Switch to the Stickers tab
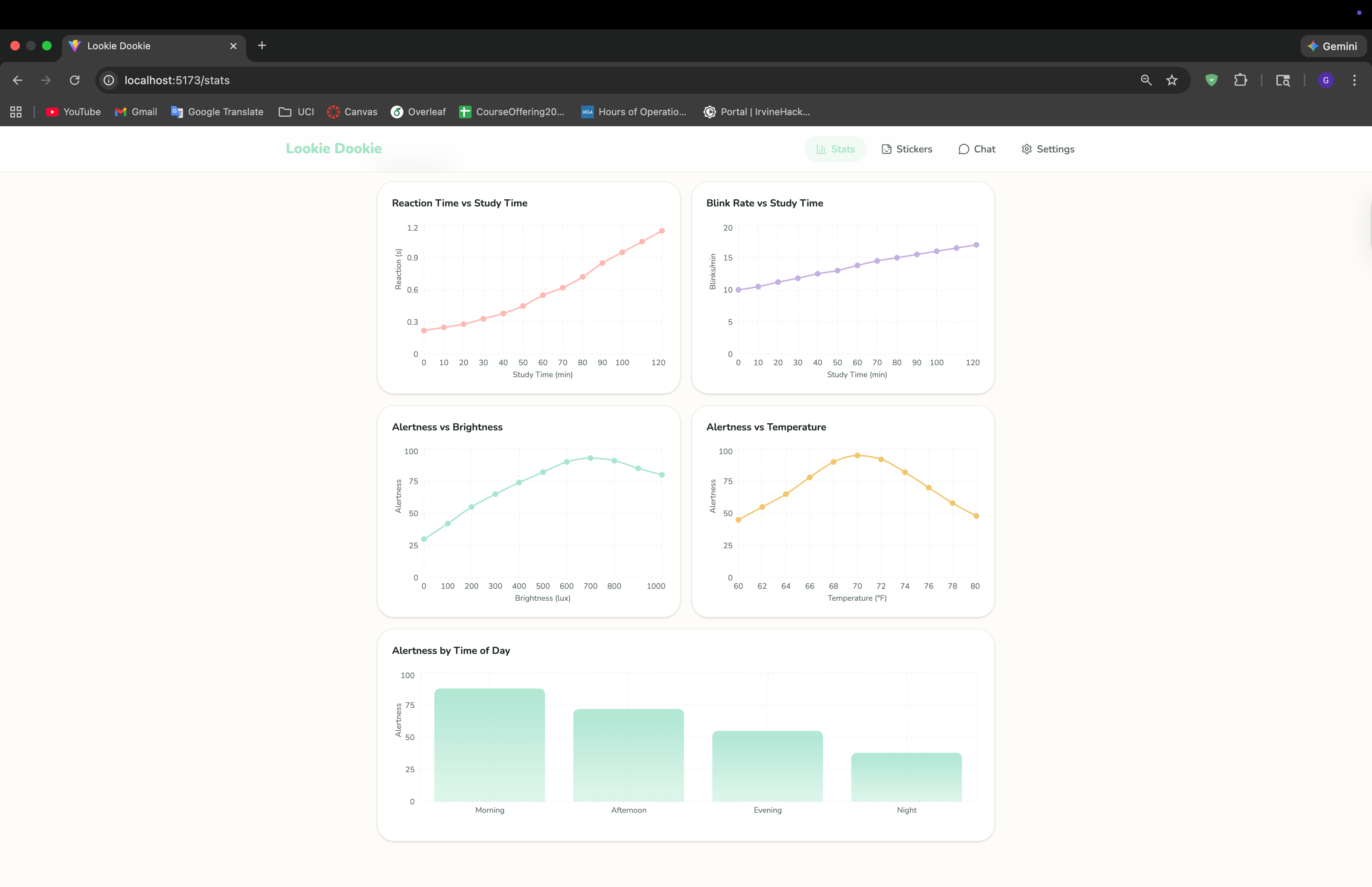This screenshot has width=1372, height=887. tap(907, 149)
